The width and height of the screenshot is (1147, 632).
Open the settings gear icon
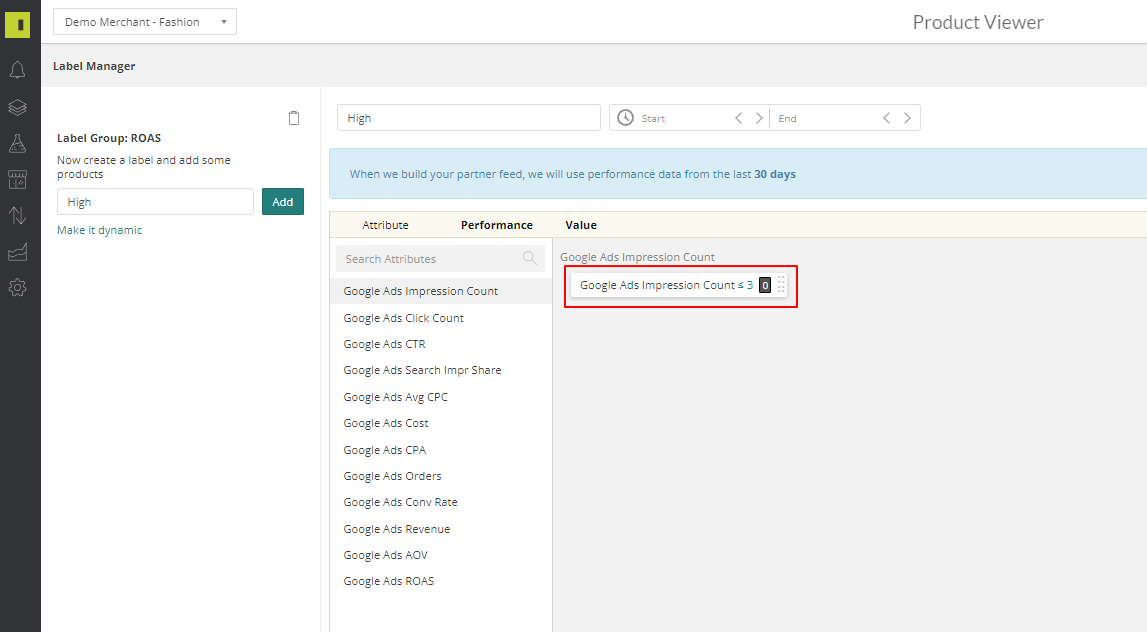pyautogui.click(x=18, y=287)
